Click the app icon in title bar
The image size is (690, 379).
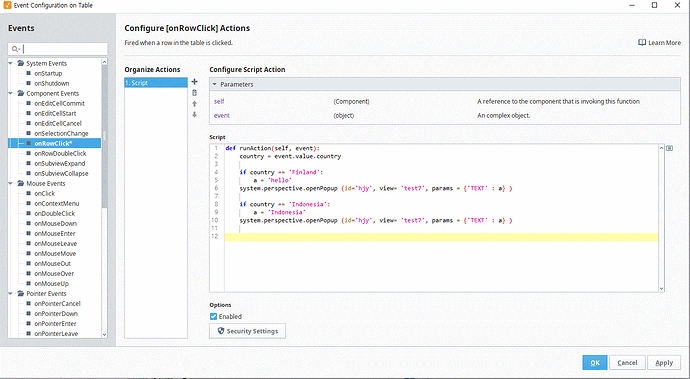tap(7, 5)
